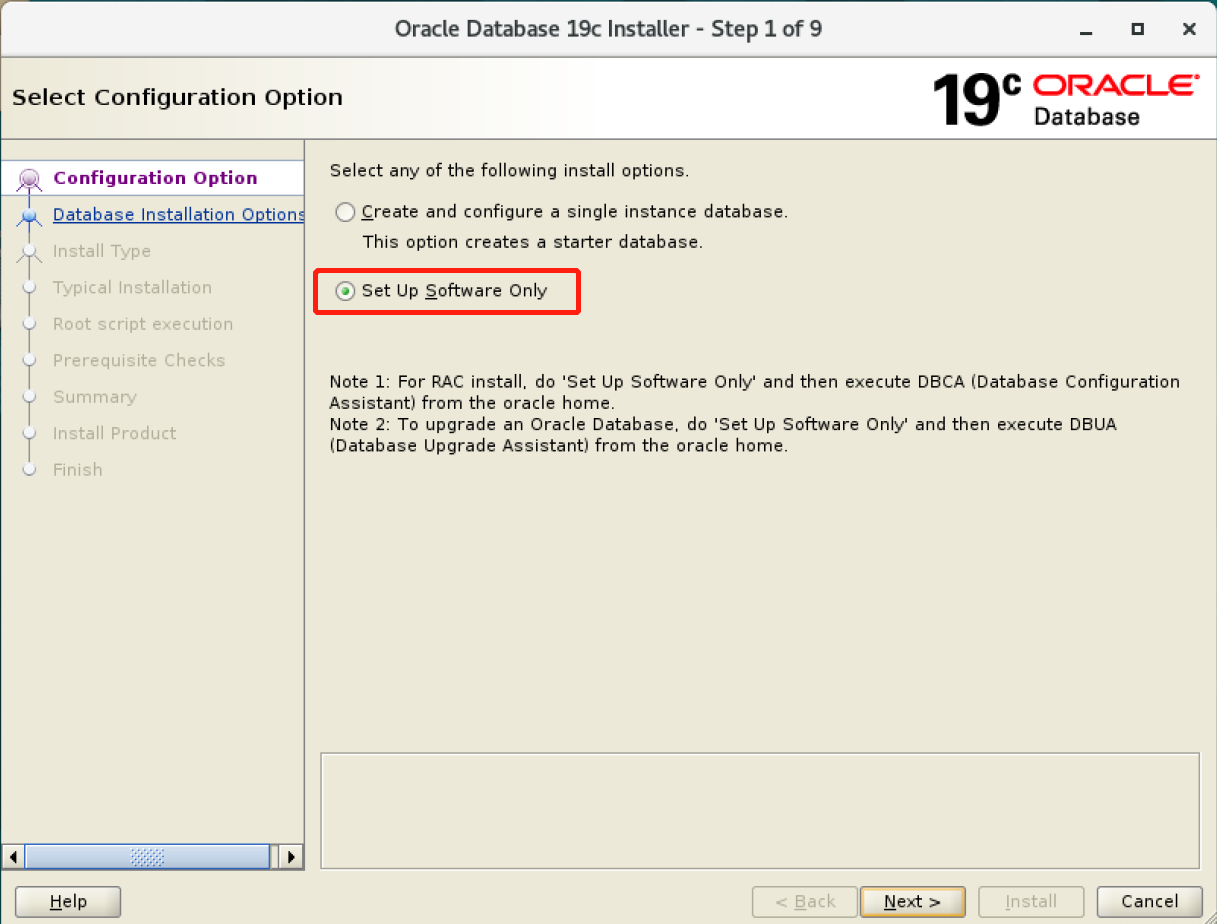Click the Finish step label

click(x=78, y=469)
